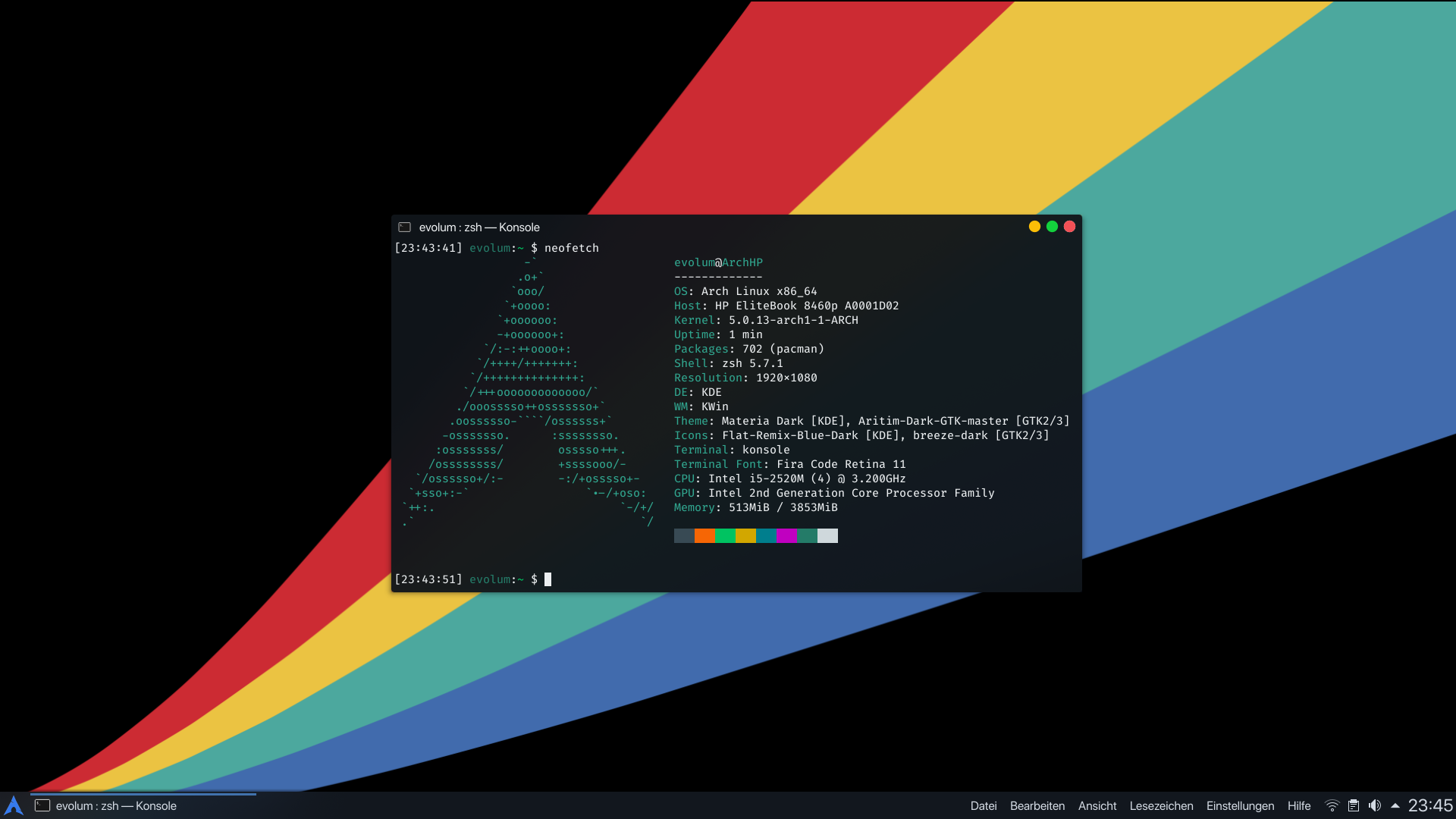
Task: Click the yellow neofetch color block
Action: tap(745, 536)
